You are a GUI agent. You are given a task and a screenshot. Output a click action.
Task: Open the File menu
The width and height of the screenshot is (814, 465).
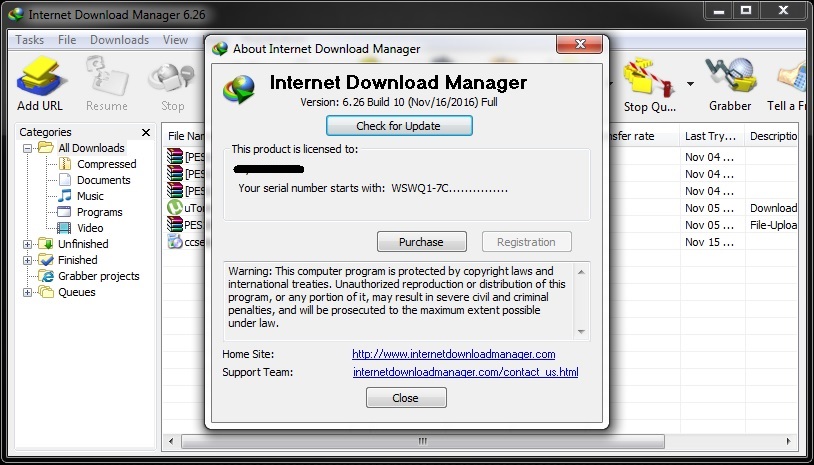click(67, 40)
